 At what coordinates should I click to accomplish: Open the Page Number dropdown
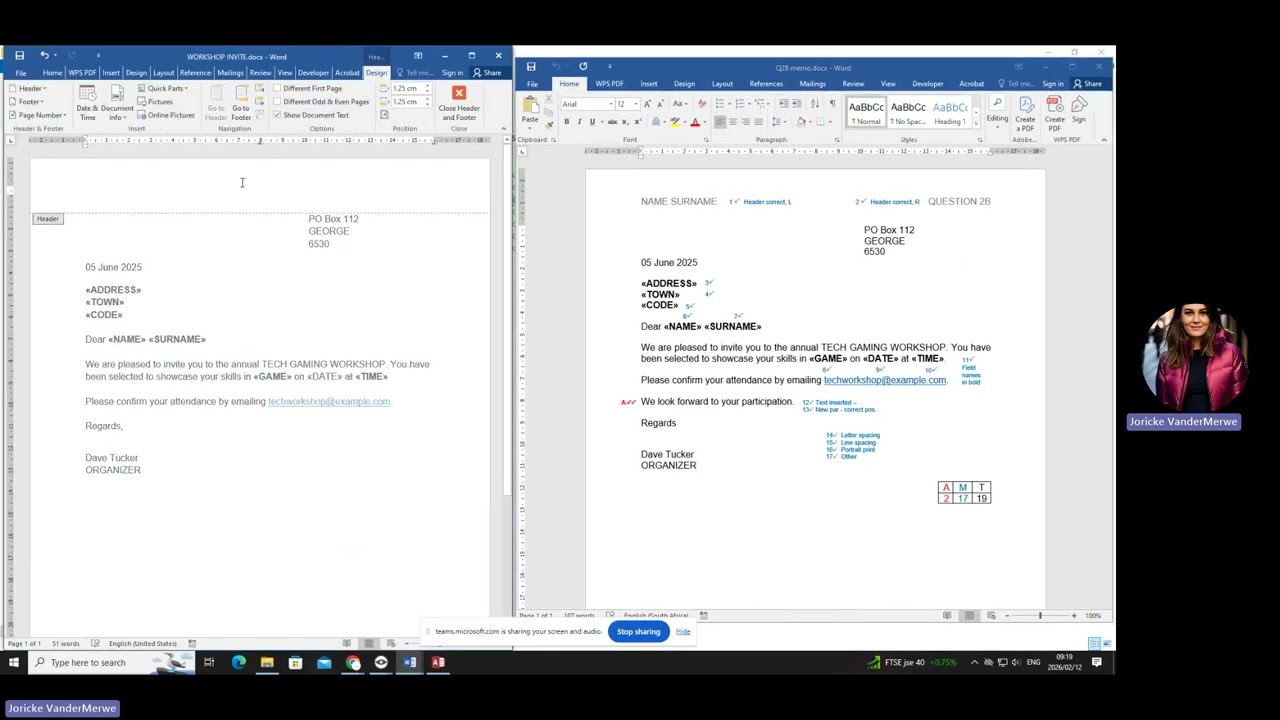point(37,115)
